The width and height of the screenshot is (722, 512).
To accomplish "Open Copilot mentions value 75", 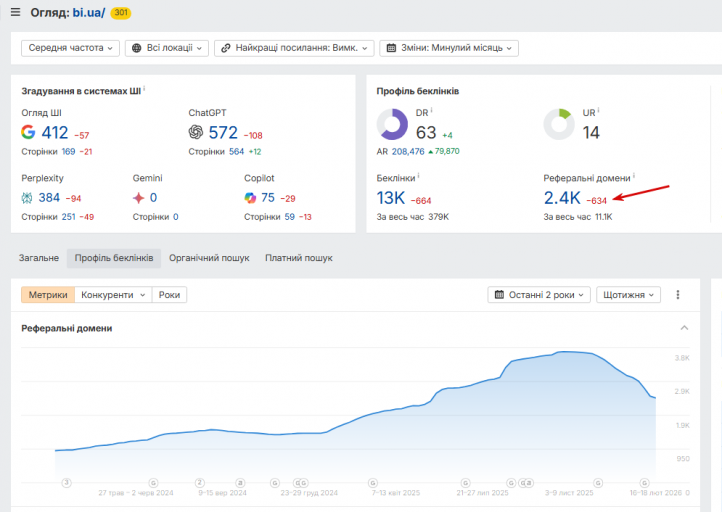I will coord(268,198).
